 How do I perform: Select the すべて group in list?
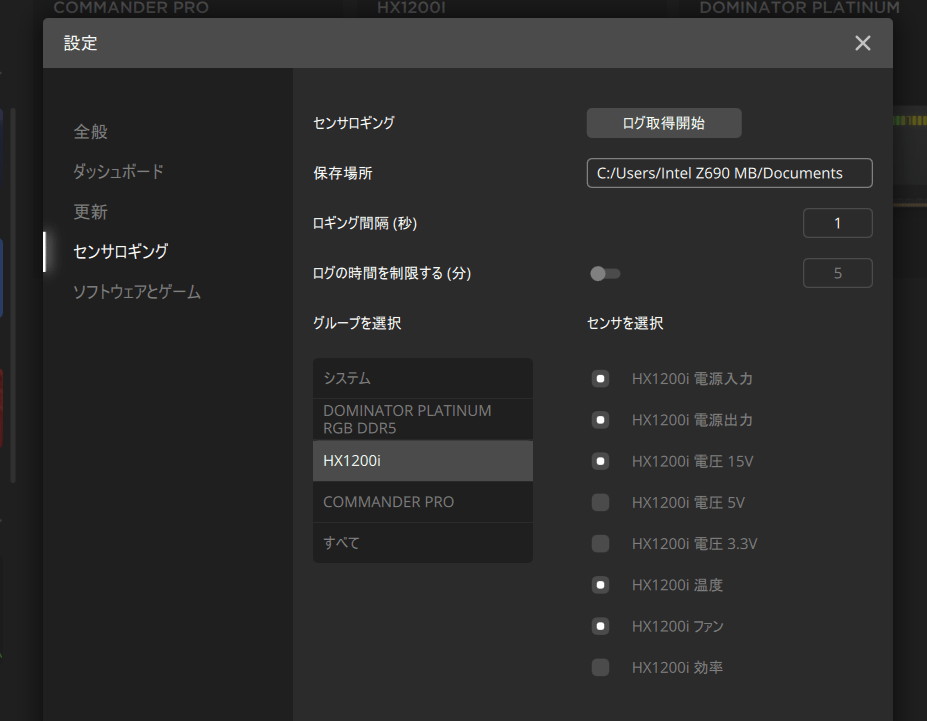click(x=422, y=543)
